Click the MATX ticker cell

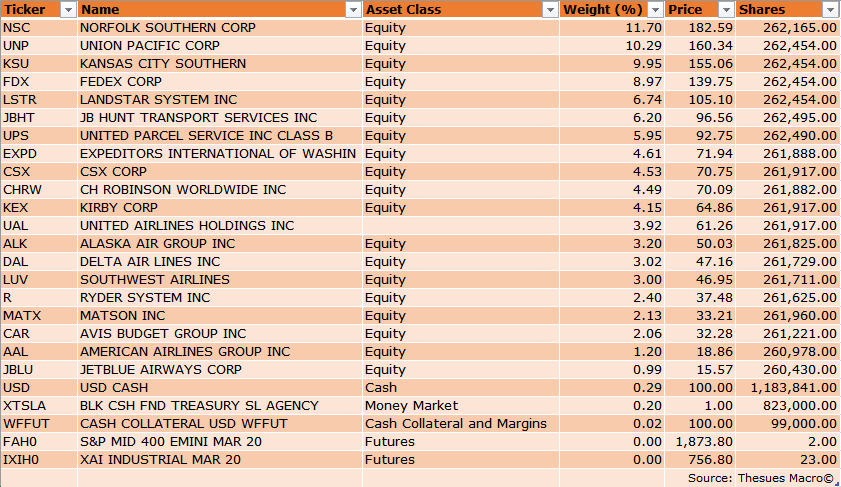[x=39, y=315]
